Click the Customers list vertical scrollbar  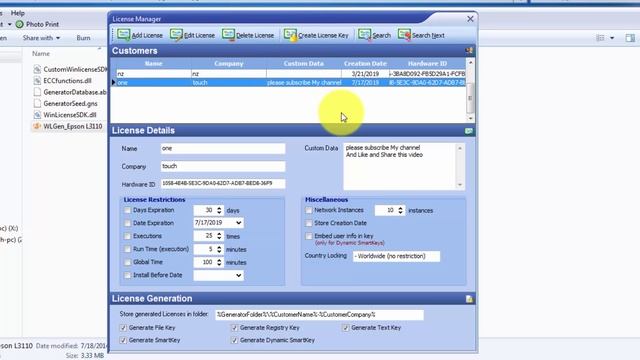(470, 91)
